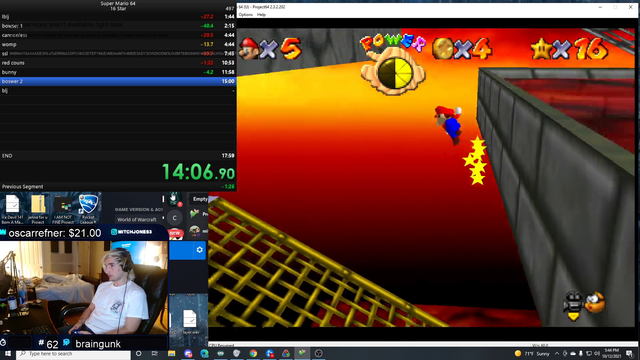
Task: Click the hand server icon with red badge
Action: click(175, 199)
